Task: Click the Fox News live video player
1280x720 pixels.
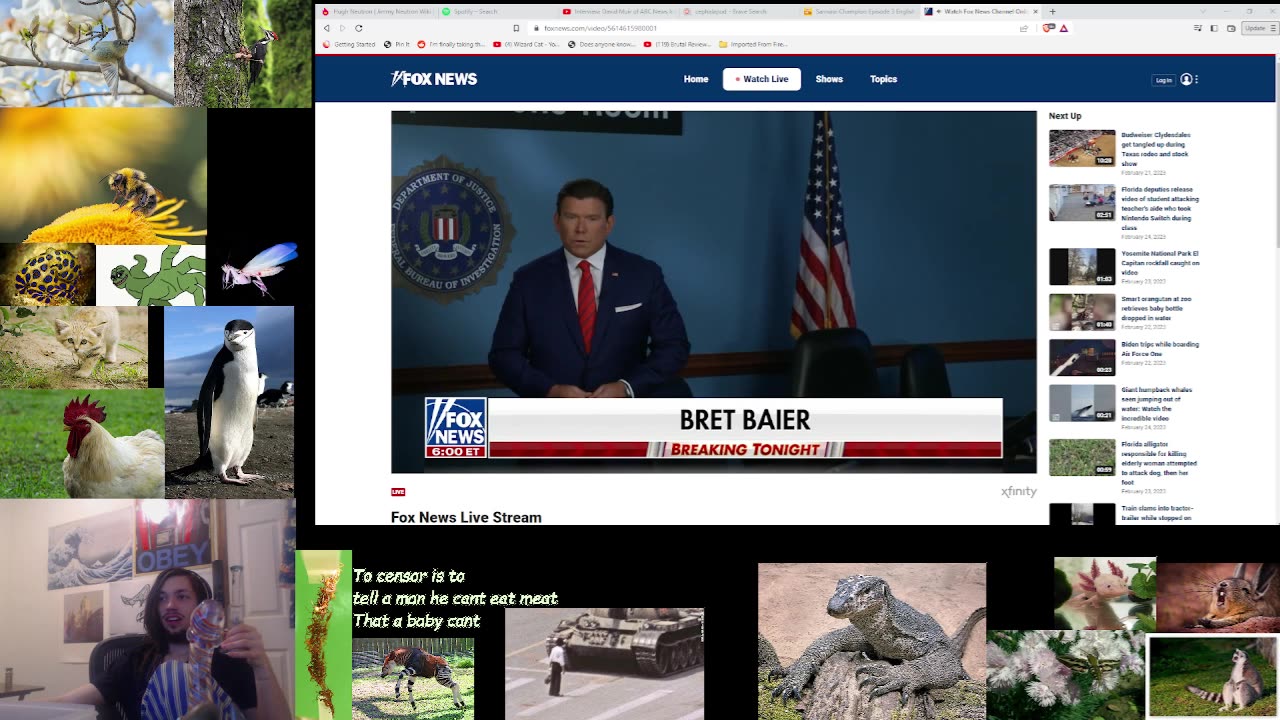Action: [x=714, y=292]
